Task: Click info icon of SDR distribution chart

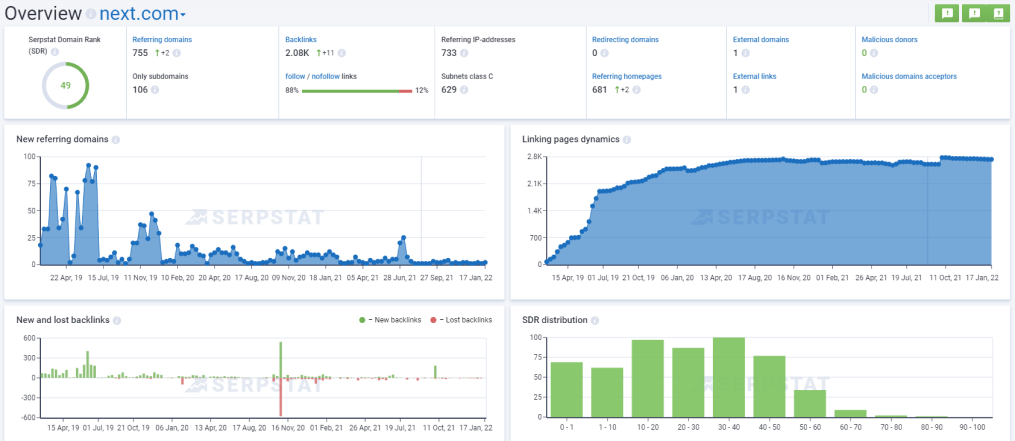Action: pyautogui.click(x=594, y=320)
